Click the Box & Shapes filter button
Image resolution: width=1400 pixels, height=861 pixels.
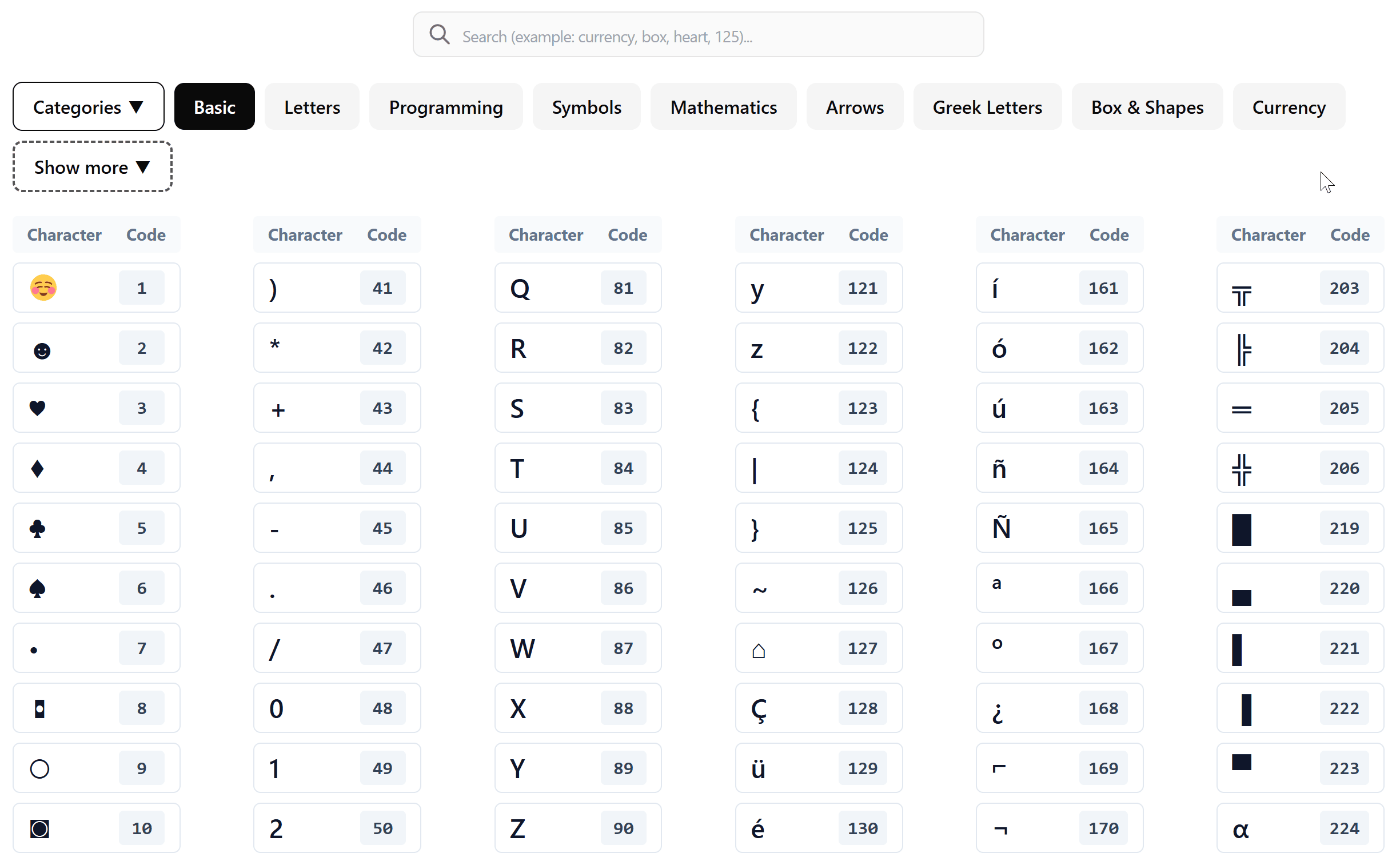pos(1147,107)
